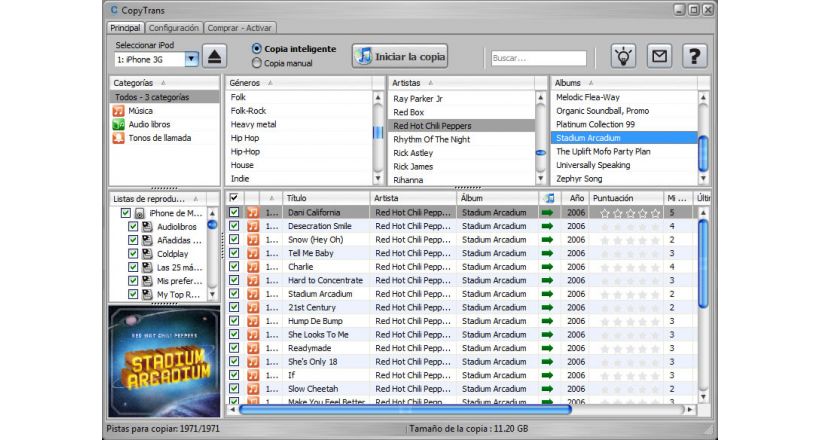The height and width of the screenshot is (440, 820).
Task: Select Red Hot Chili Peppers in Artistas
Action: (x=461, y=126)
